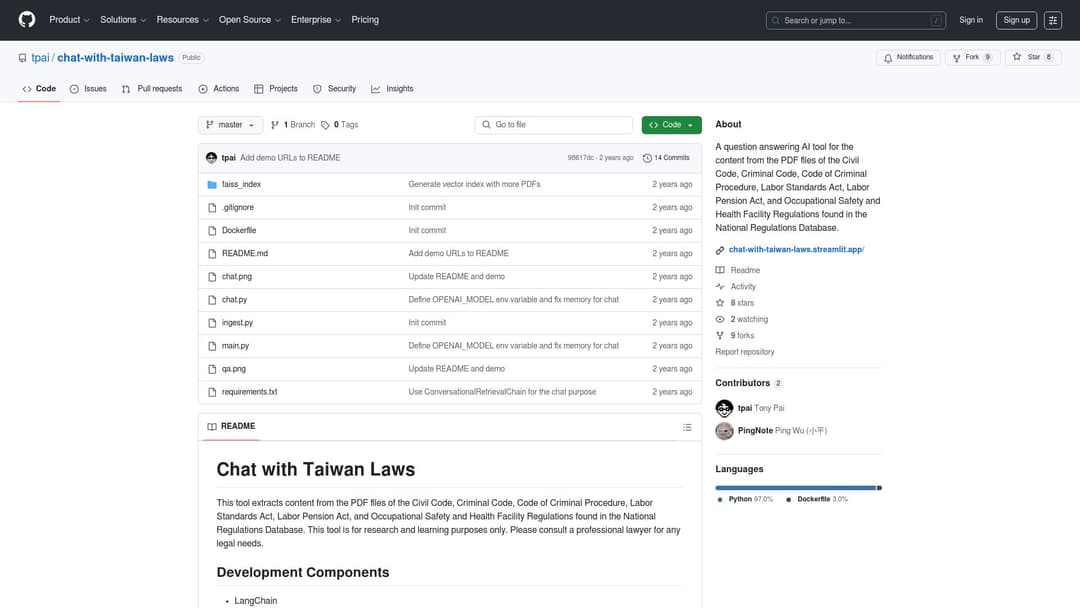This screenshot has width=1080, height=608.
Task: Open the .gitignore file
Action: tap(238, 208)
